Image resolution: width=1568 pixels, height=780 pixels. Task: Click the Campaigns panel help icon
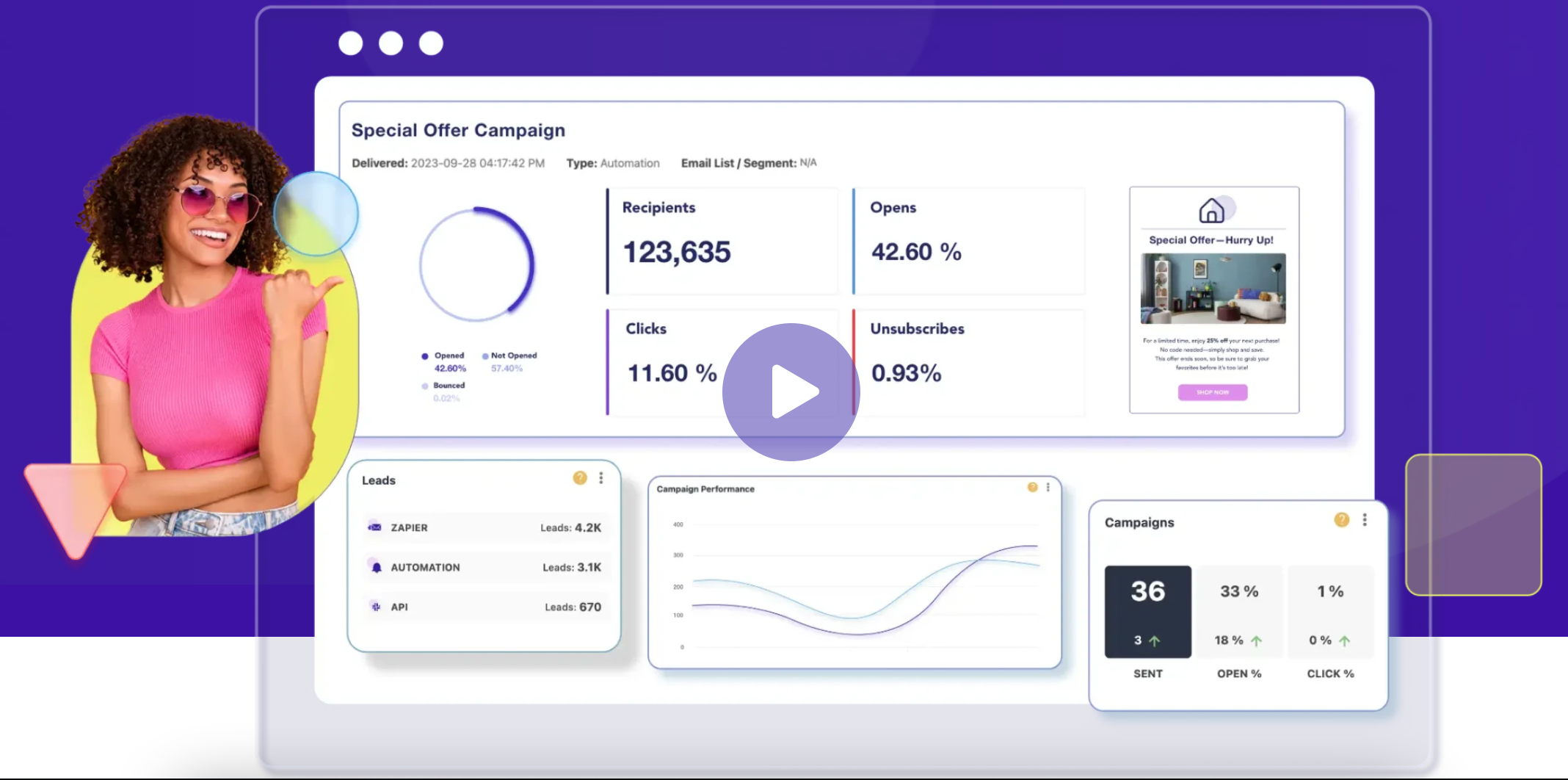(1341, 520)
